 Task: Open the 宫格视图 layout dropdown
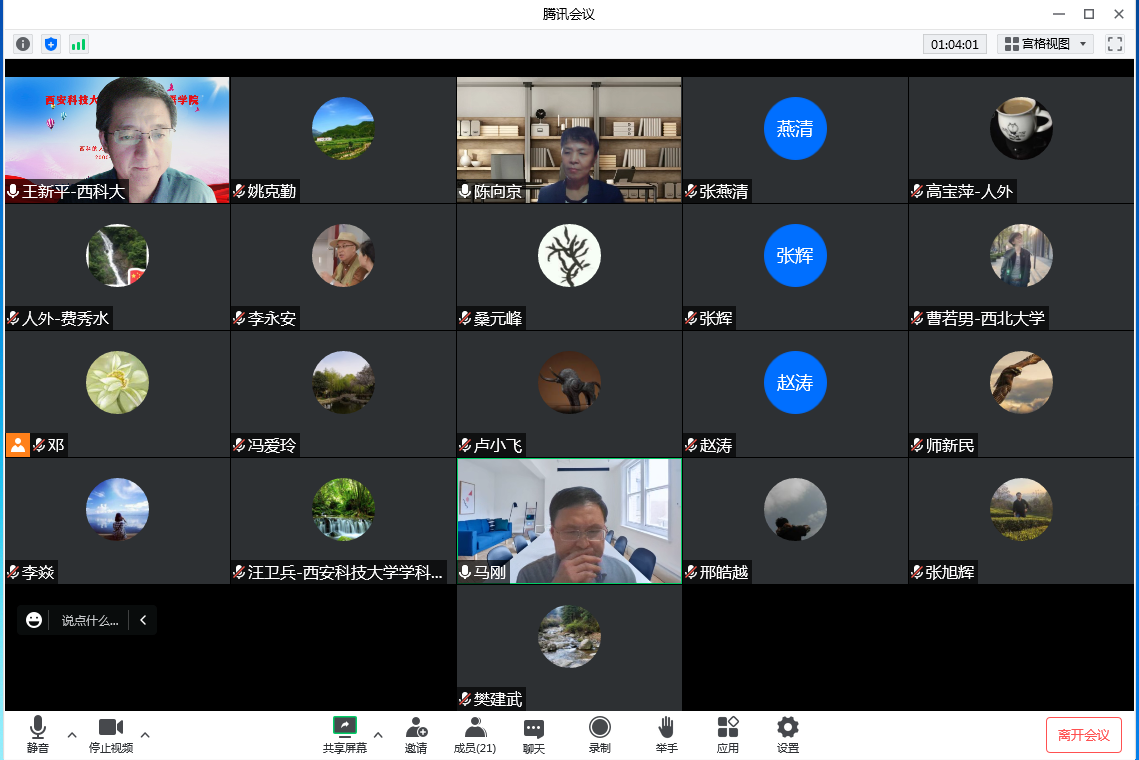[x=1045, y=44]
